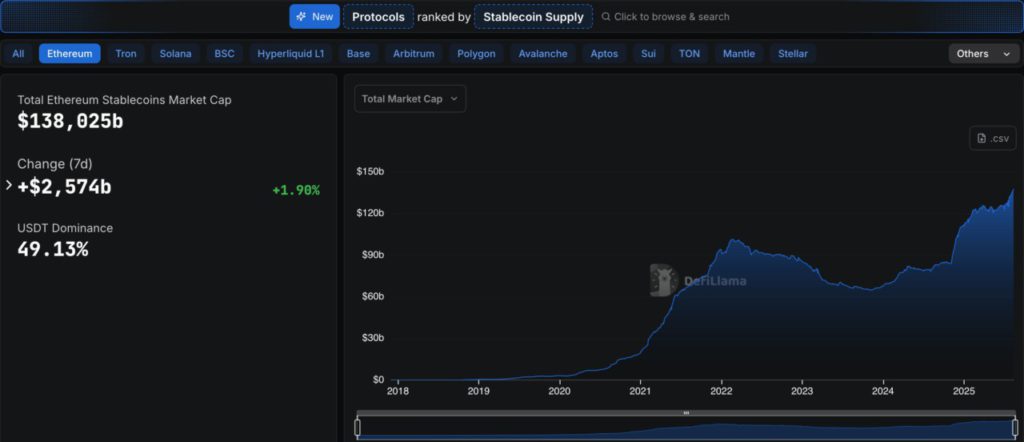
Task: Choose the Hyperliquid L1 chain tab
Action: (x=290, y=54)
